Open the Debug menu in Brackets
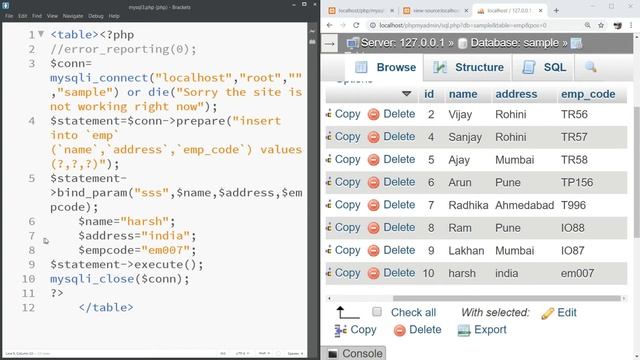 pos(96,16)
